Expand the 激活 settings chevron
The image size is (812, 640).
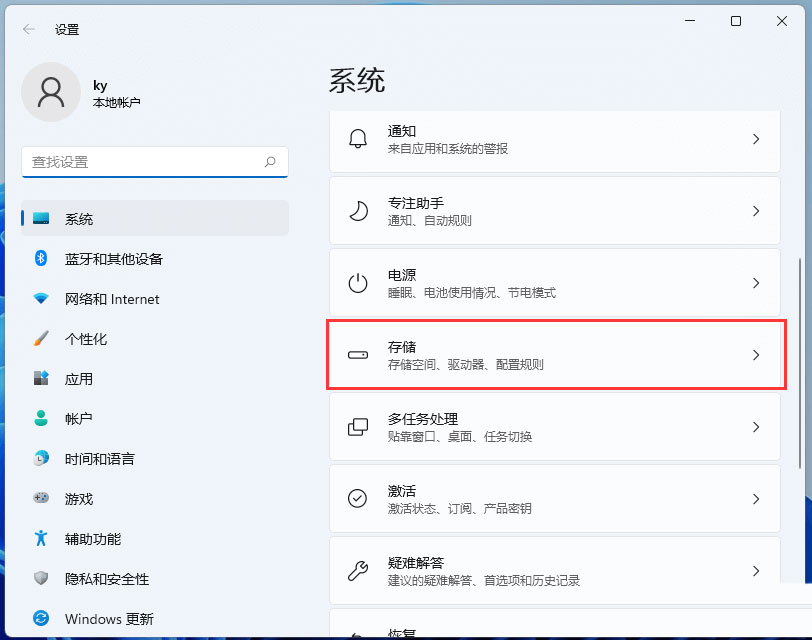point(756,498)
